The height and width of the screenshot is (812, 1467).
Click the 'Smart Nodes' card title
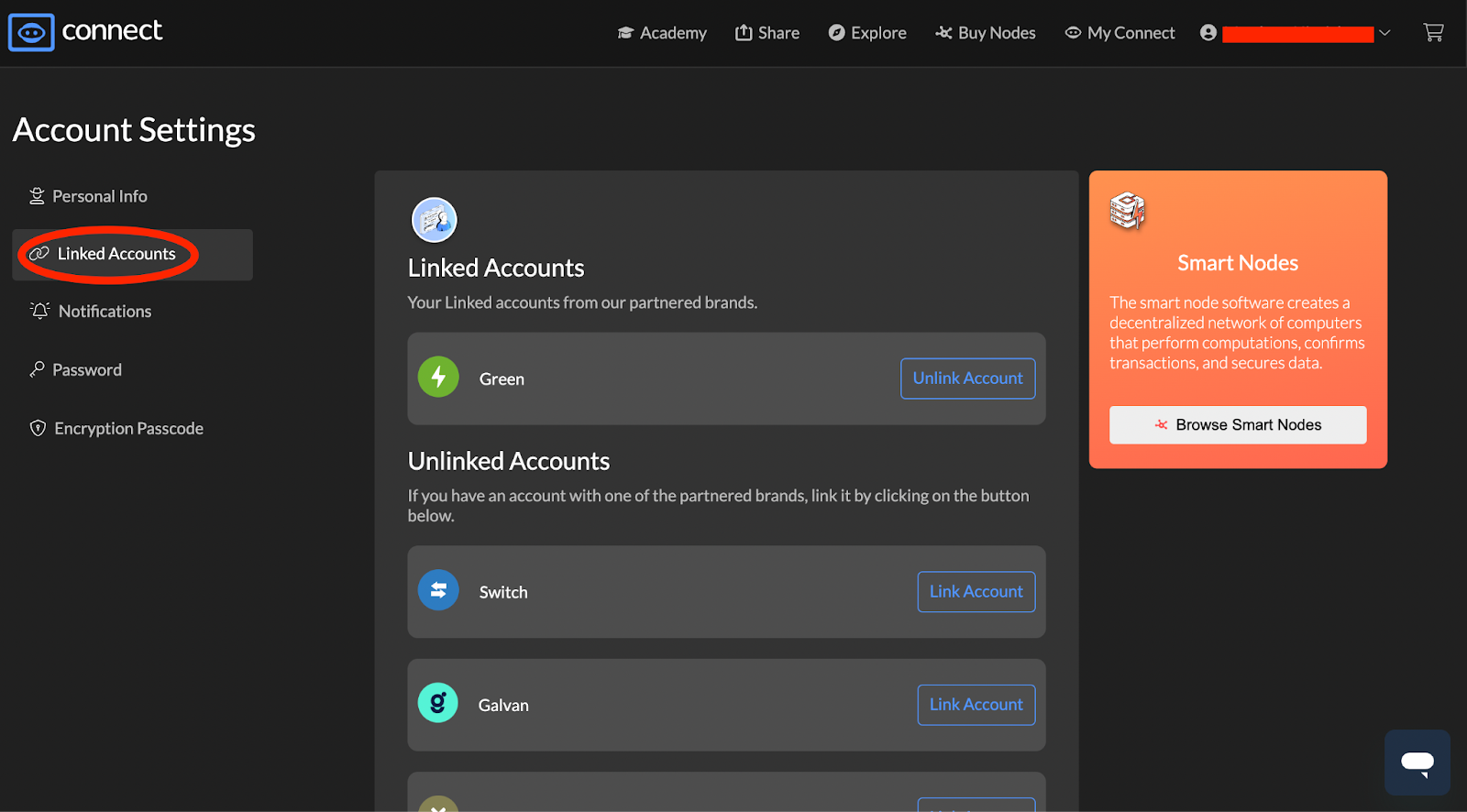point(1238,263)
